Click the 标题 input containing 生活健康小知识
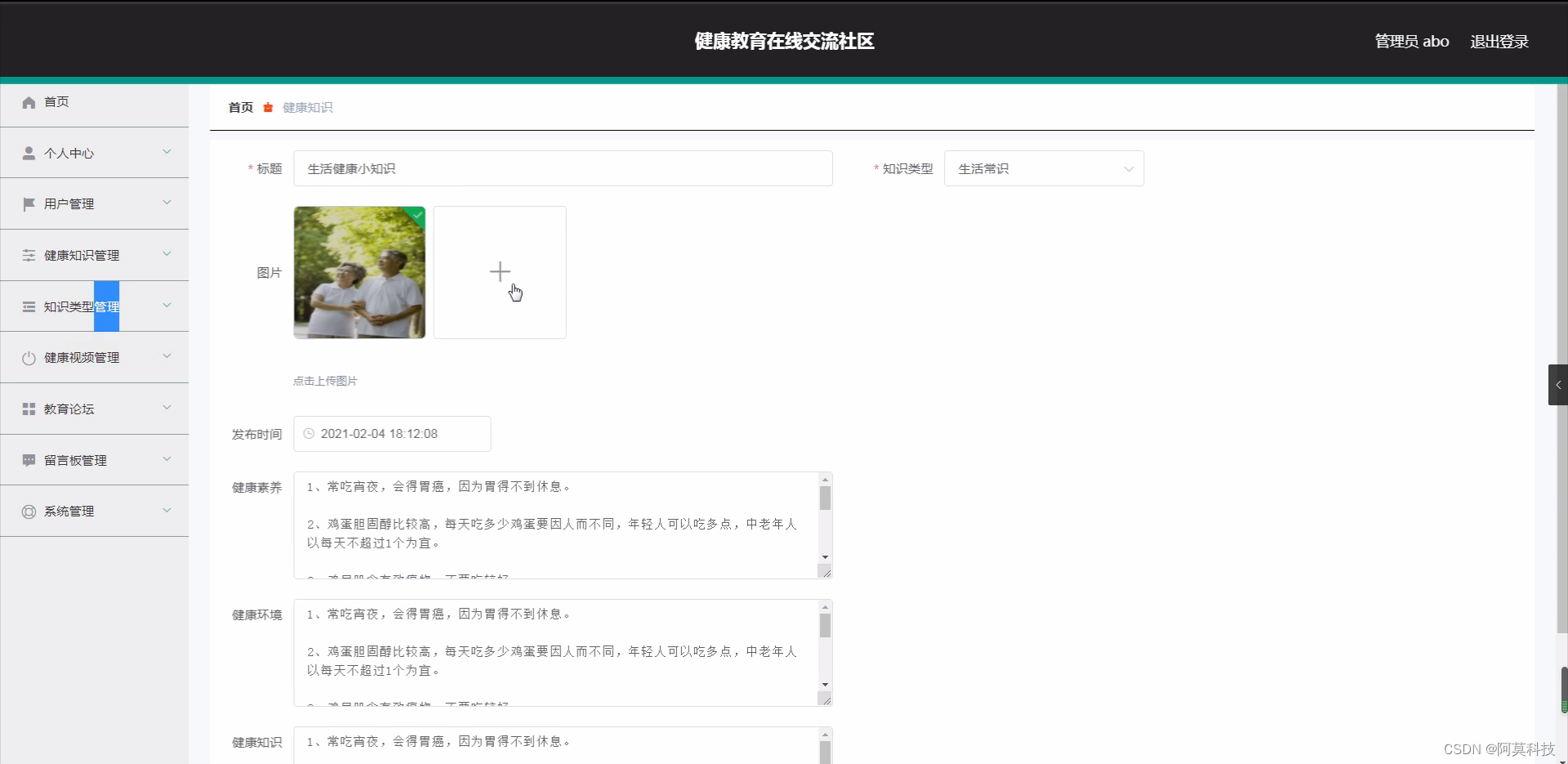1568x764 pixels. 563,168
